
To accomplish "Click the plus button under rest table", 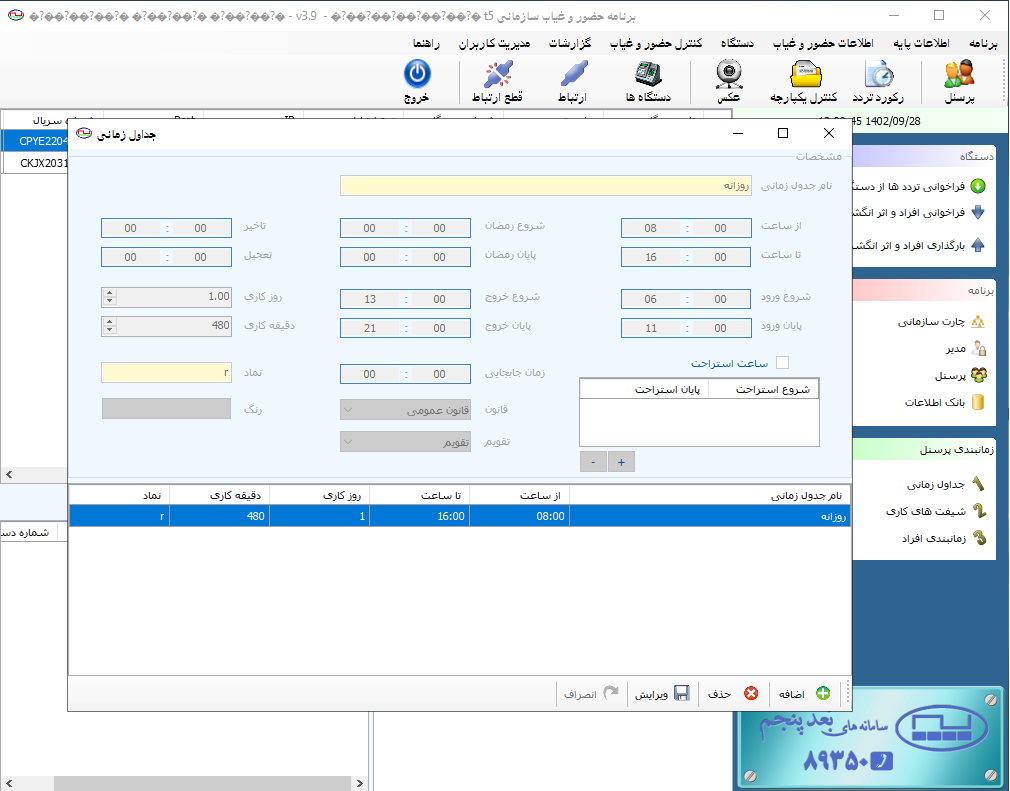I will [621, 462].
